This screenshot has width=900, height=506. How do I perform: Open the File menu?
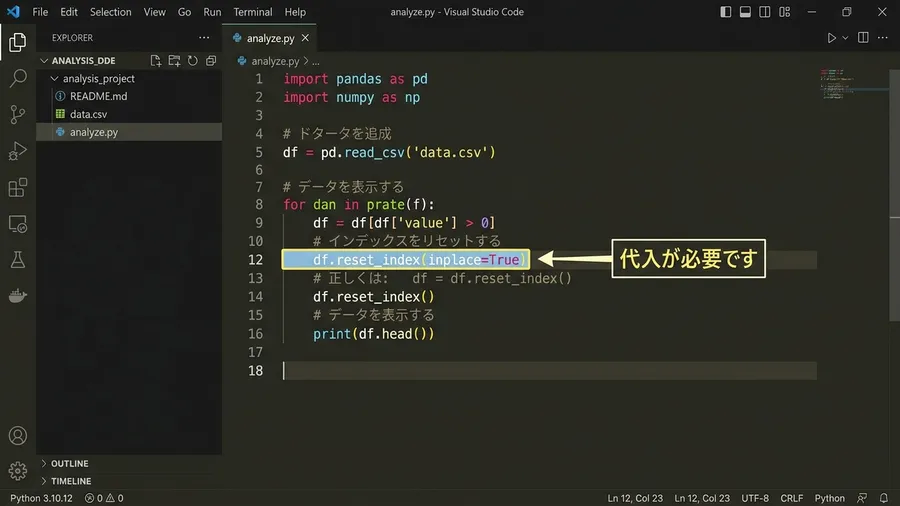pos(40,11)
